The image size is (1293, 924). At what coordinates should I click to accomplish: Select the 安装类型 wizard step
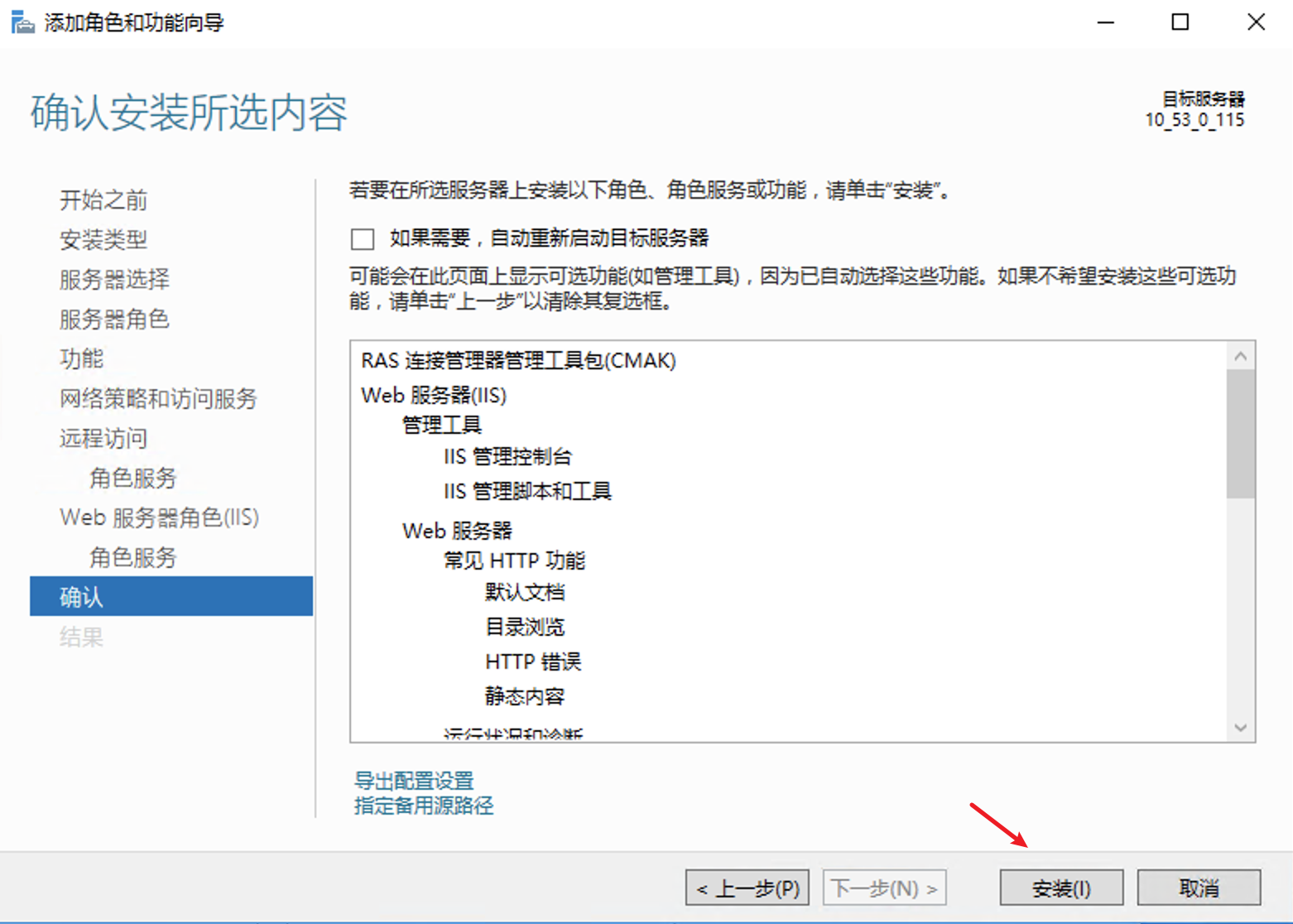[x=103, y=239]
